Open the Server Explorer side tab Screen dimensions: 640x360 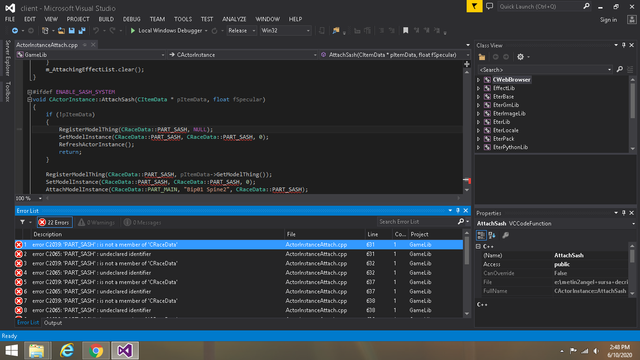click(7, 58)
